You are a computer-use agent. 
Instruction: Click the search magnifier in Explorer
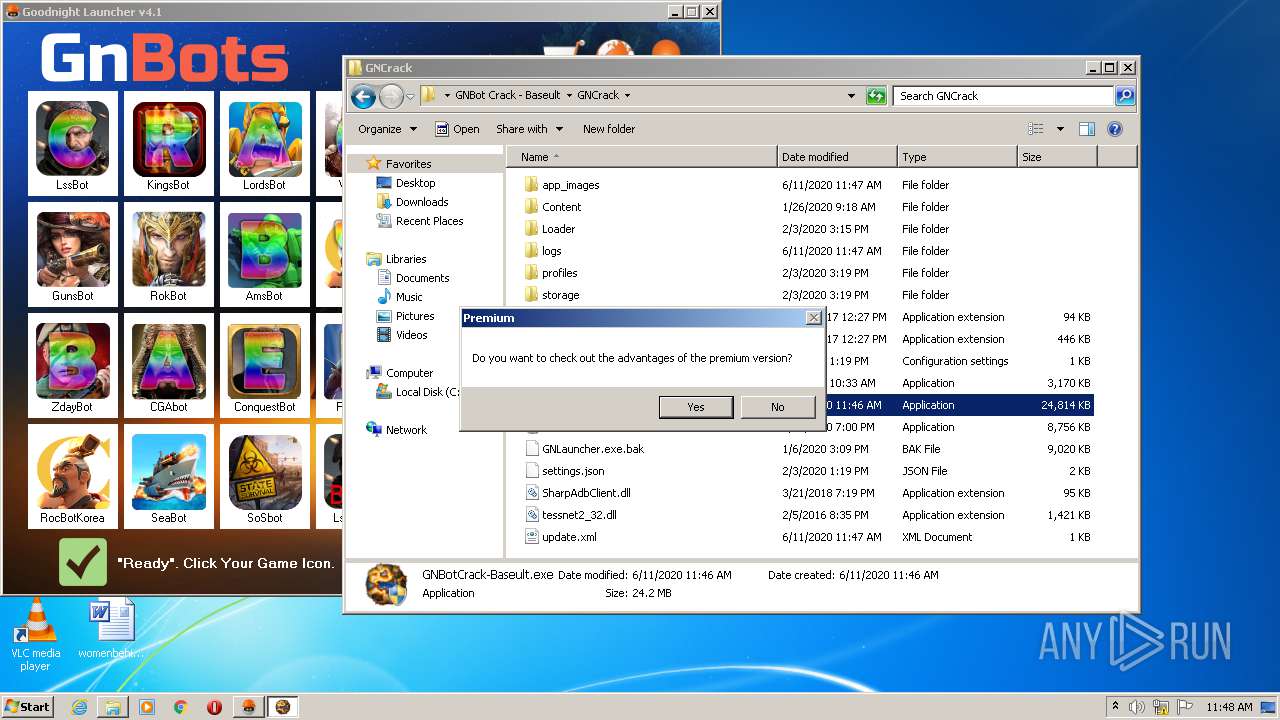pos(1125,96)
